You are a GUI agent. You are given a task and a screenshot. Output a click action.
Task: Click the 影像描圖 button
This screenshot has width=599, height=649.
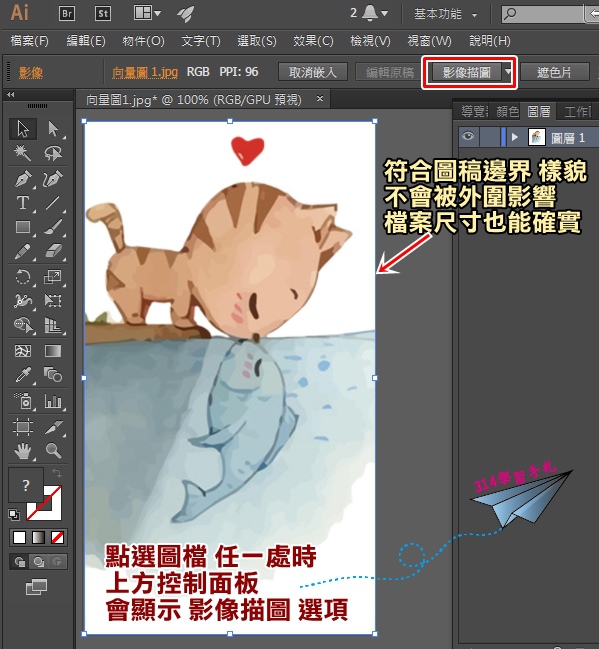point(467,72)
